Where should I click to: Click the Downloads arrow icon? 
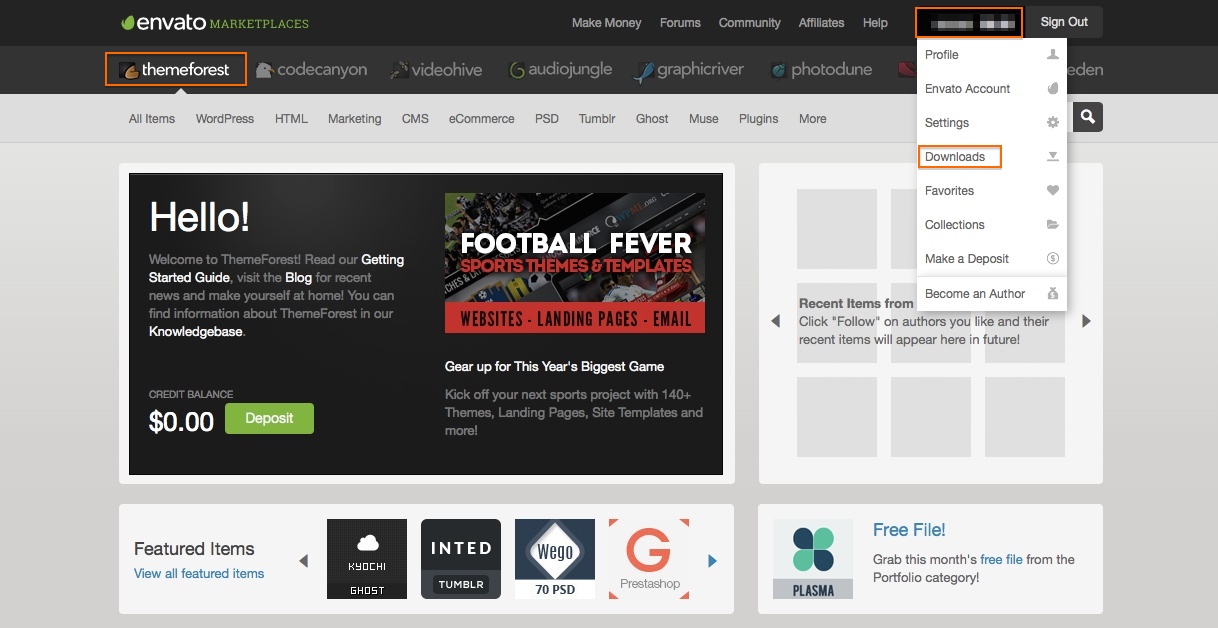pos(1052,157)
